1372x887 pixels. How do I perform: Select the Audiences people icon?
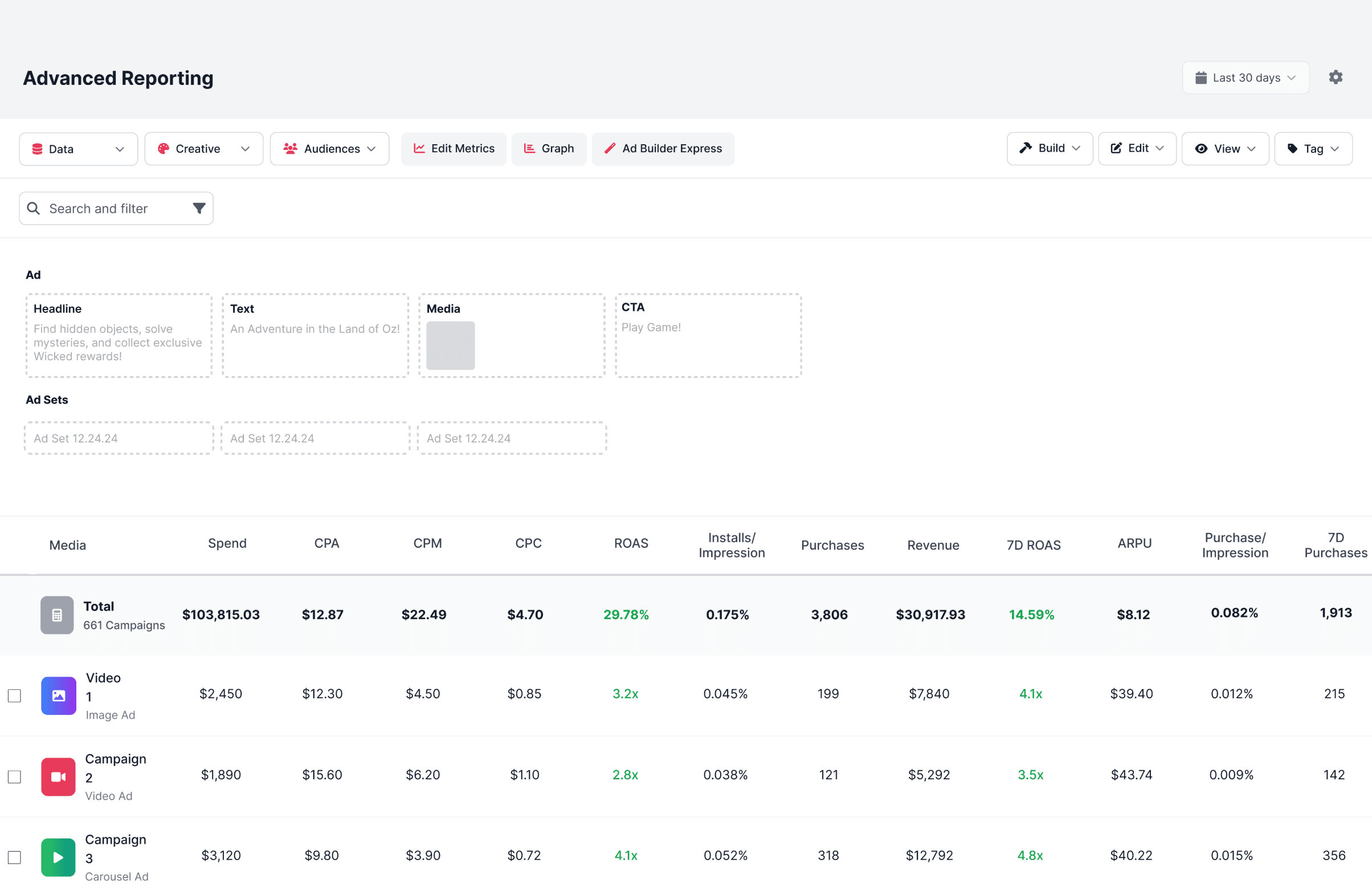click(291, 149)
